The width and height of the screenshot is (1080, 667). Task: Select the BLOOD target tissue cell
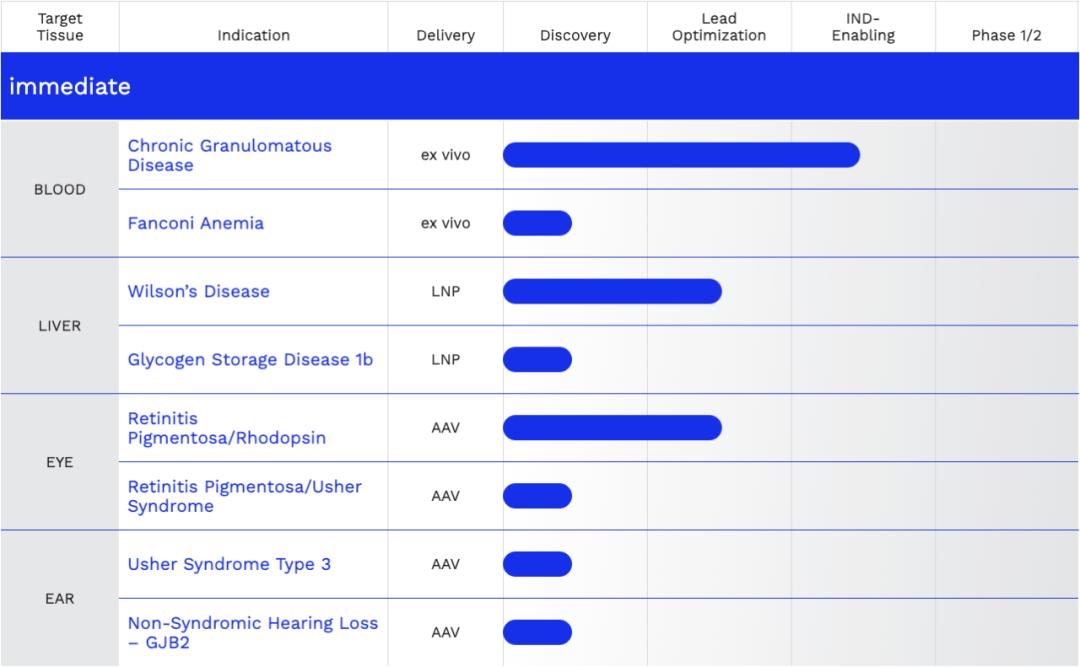click(x=60, y=189)
